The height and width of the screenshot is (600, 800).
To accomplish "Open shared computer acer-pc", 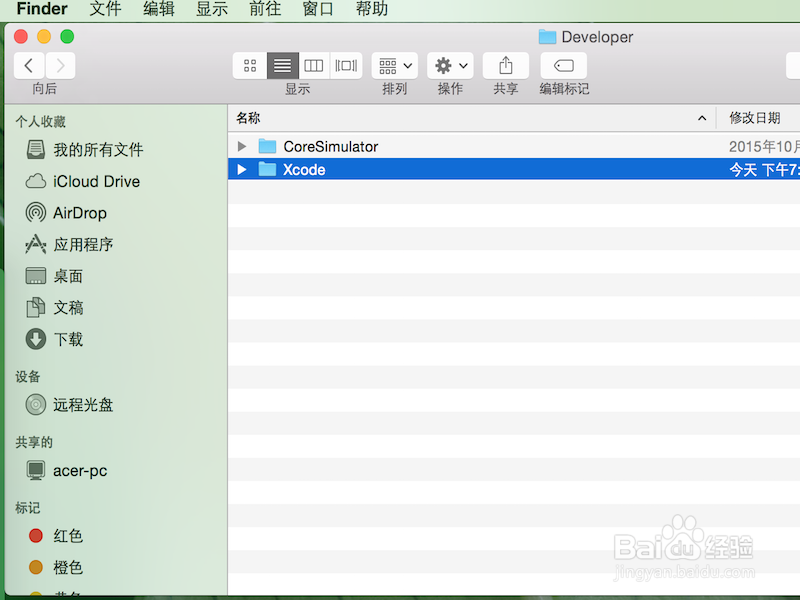I will pyautogui.click(x=66, y=470).
